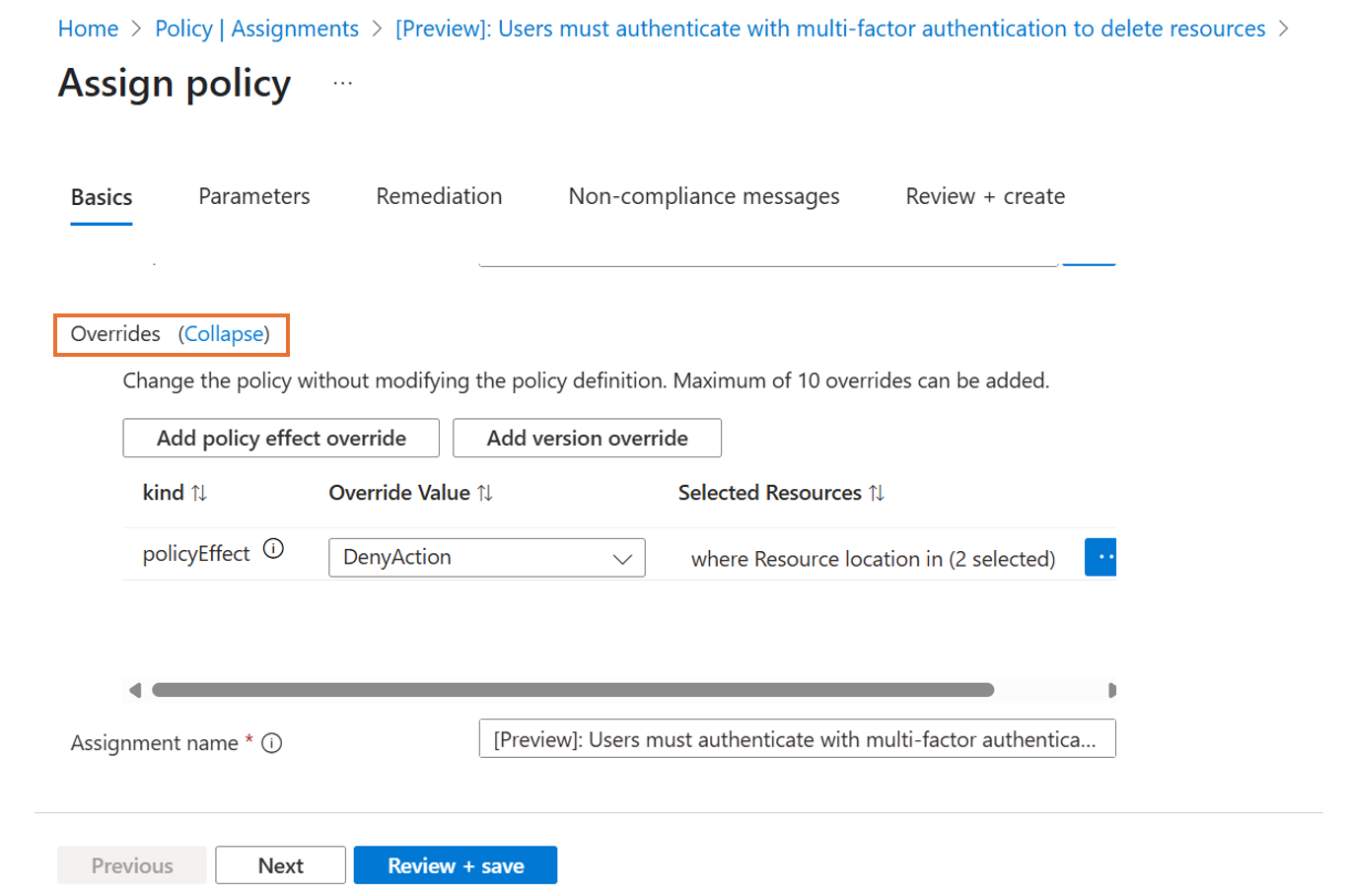This screenshot has width=1347, height=896.
Task: Collapse the Overrides section
Action: tap(225, 334)
